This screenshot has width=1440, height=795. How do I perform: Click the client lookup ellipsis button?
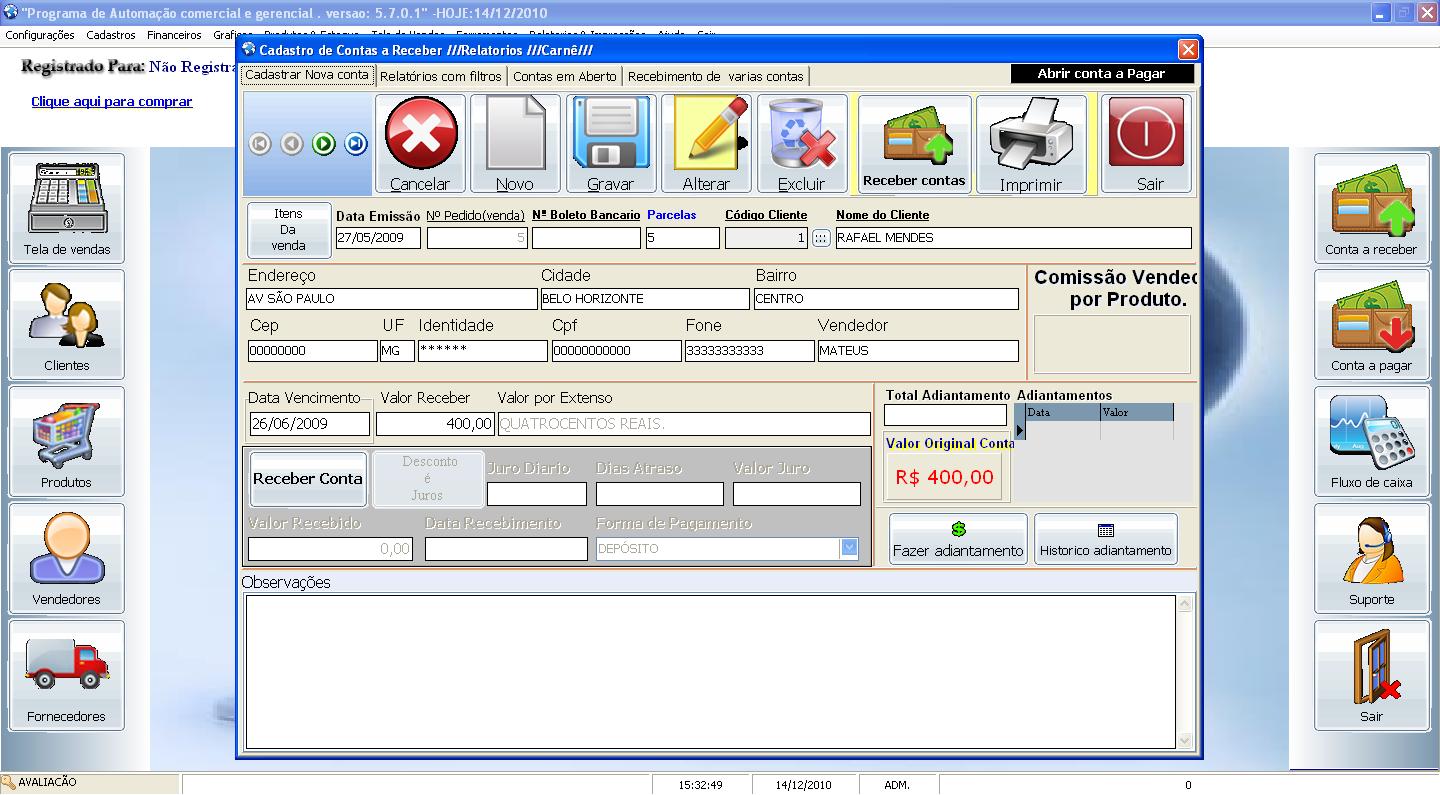tap(822, 238)
